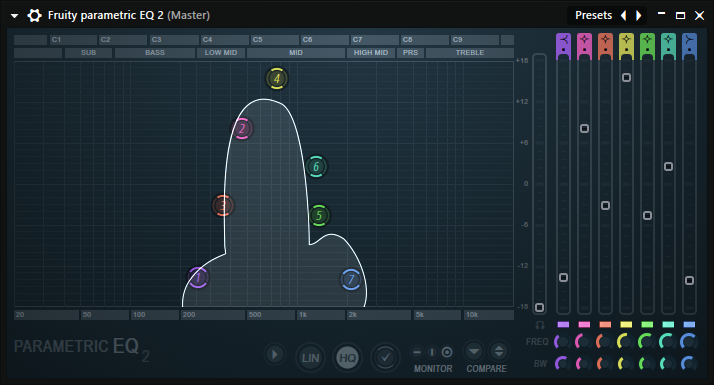Select the next preset arrow

point(638,15)
